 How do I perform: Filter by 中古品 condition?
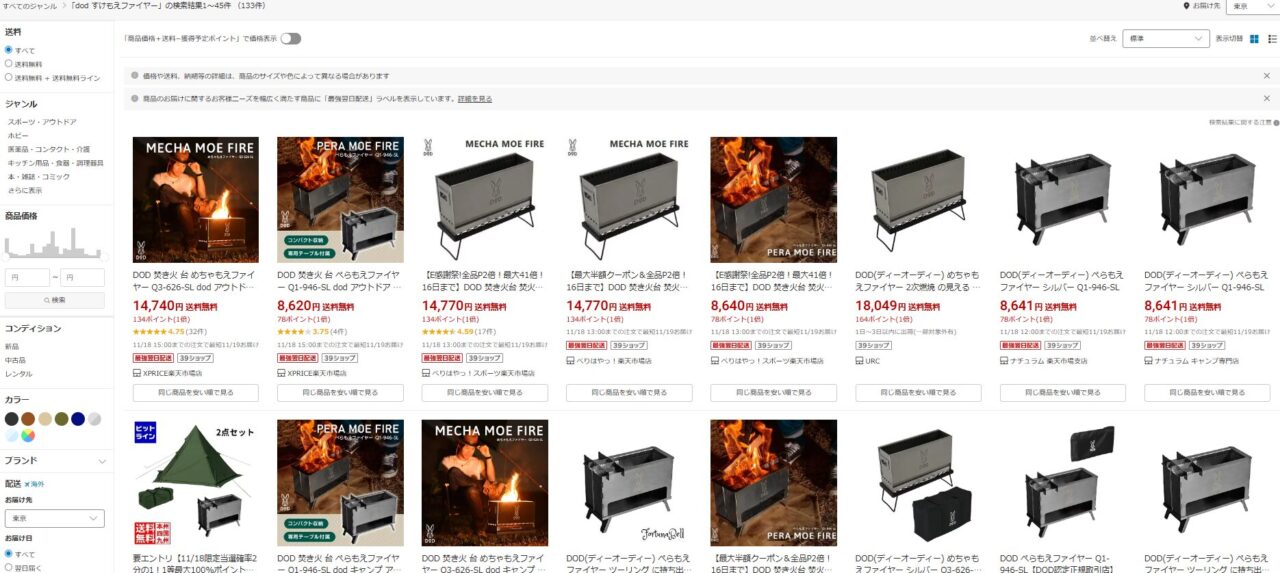click(15, 360)
